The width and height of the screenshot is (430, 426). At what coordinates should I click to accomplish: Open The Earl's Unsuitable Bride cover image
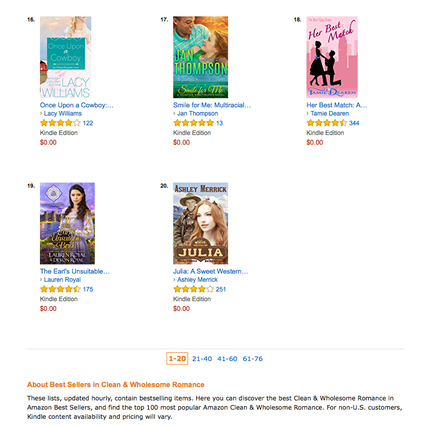pos(67,223)
